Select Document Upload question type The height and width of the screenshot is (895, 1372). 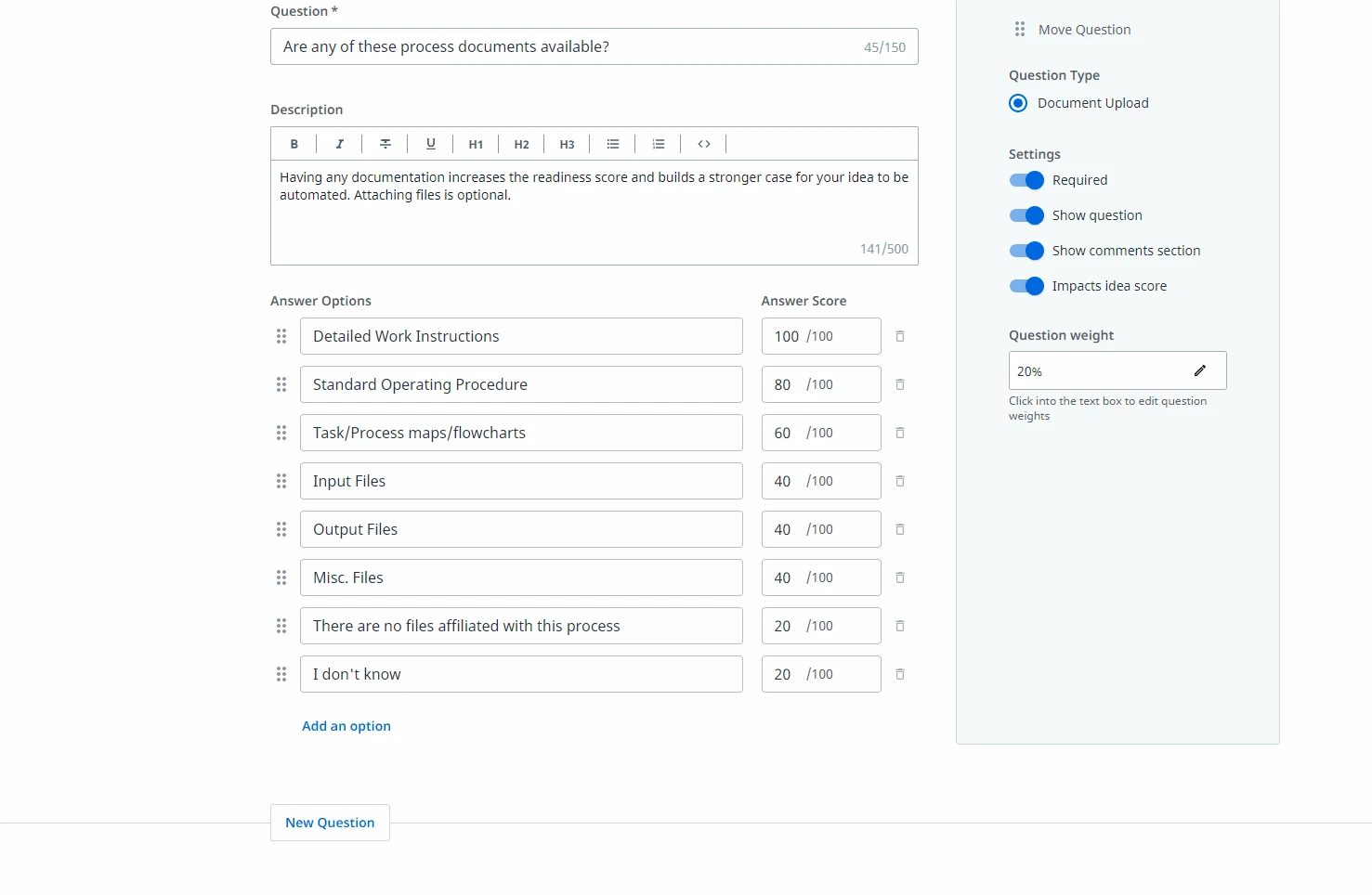(x=1018, y=103)
